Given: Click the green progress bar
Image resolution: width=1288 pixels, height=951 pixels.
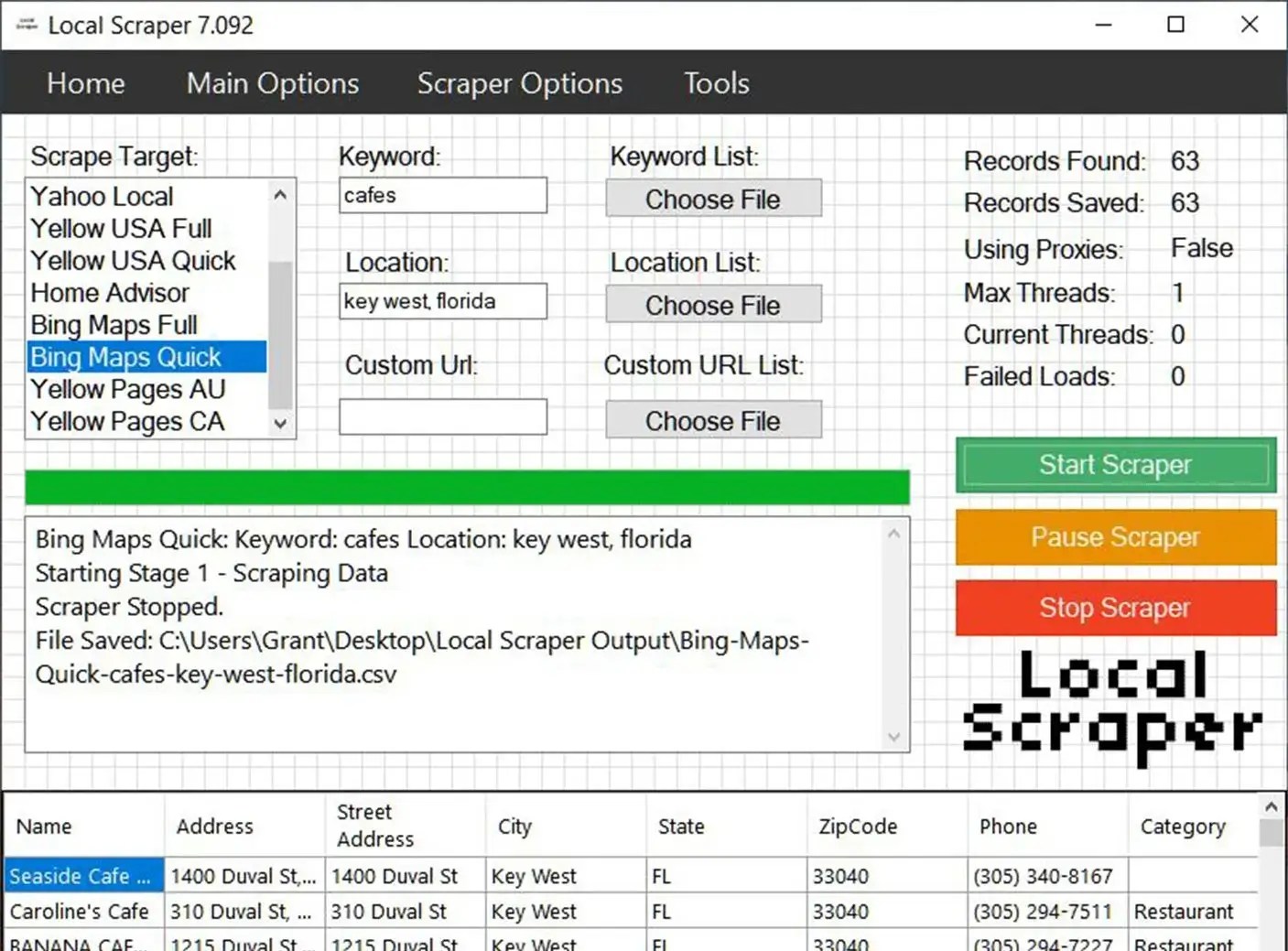Looking at the screenshot, I should pos(467,486).
